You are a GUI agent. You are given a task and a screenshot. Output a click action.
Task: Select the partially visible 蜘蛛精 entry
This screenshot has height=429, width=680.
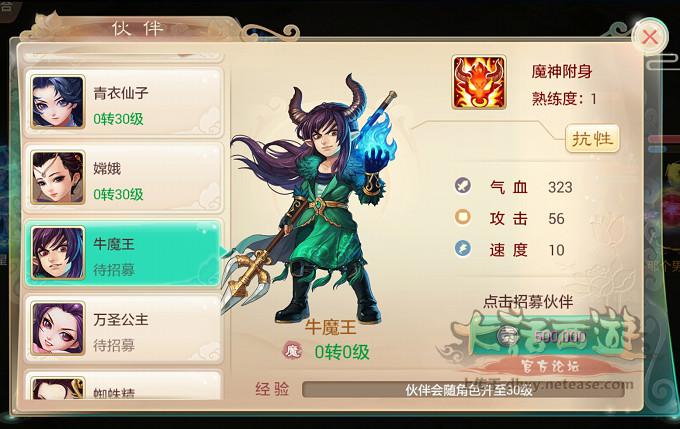pos(123,386)
